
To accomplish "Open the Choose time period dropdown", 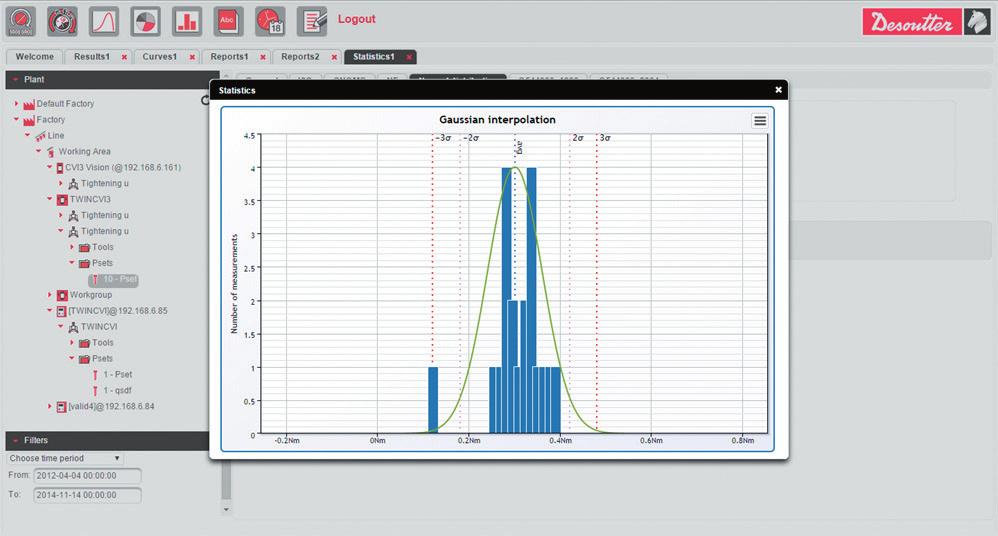I will click(65, 458).
